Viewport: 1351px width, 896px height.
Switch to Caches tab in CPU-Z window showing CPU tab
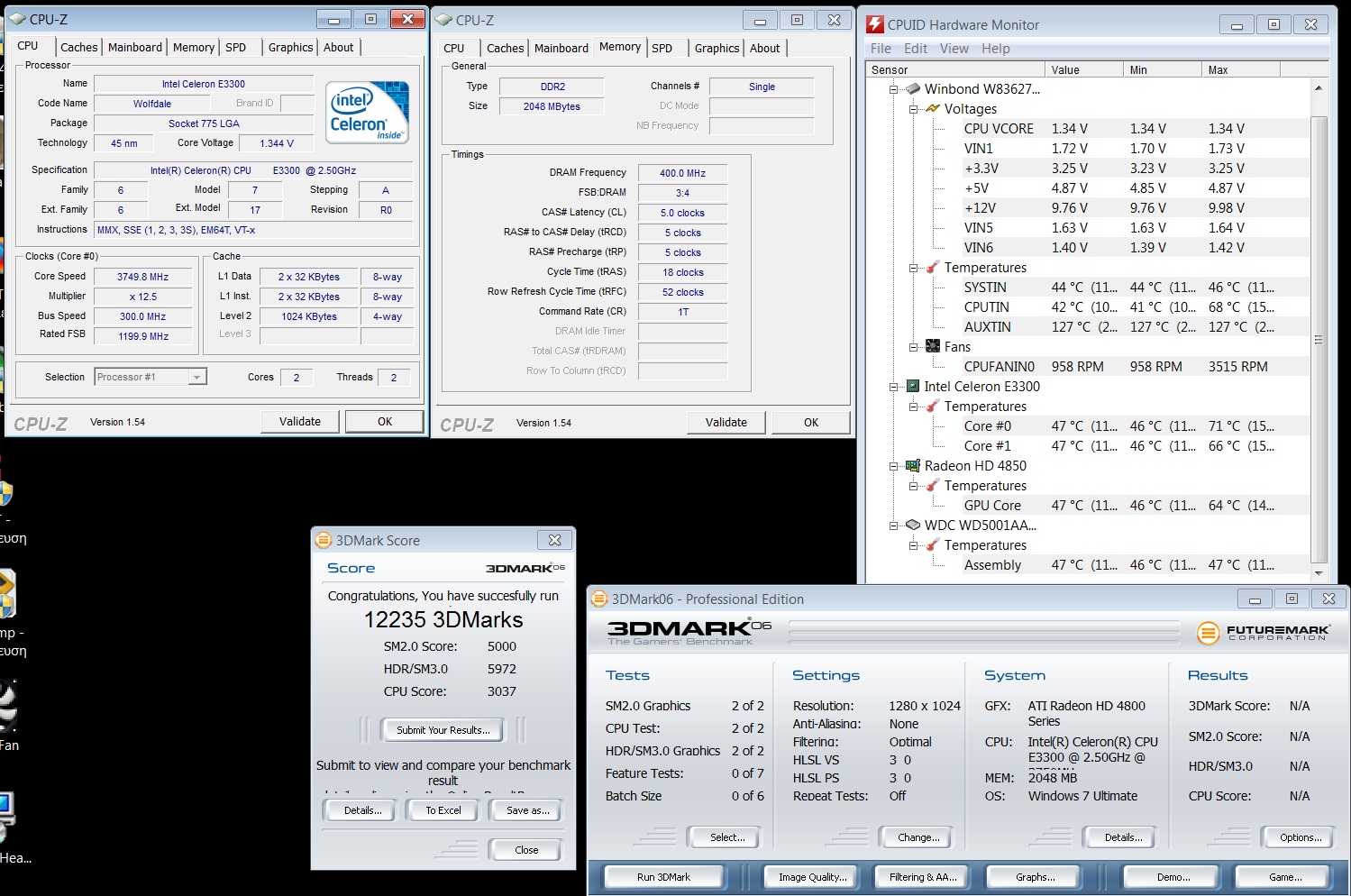tap(79, 47)
